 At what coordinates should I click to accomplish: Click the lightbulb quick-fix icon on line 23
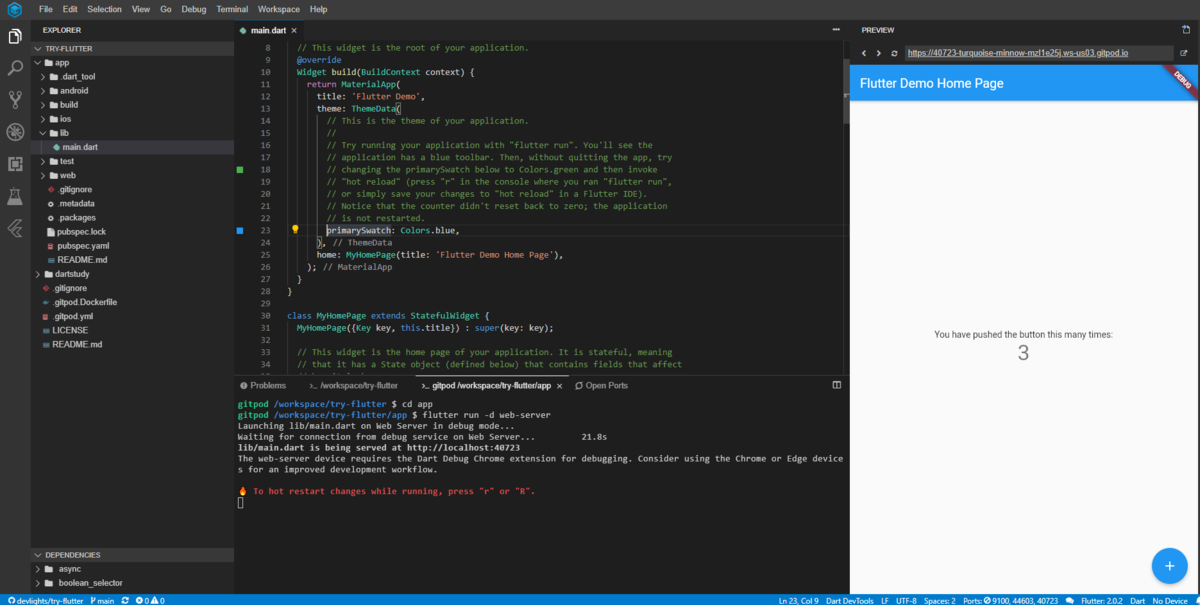[x=295, y=230]
